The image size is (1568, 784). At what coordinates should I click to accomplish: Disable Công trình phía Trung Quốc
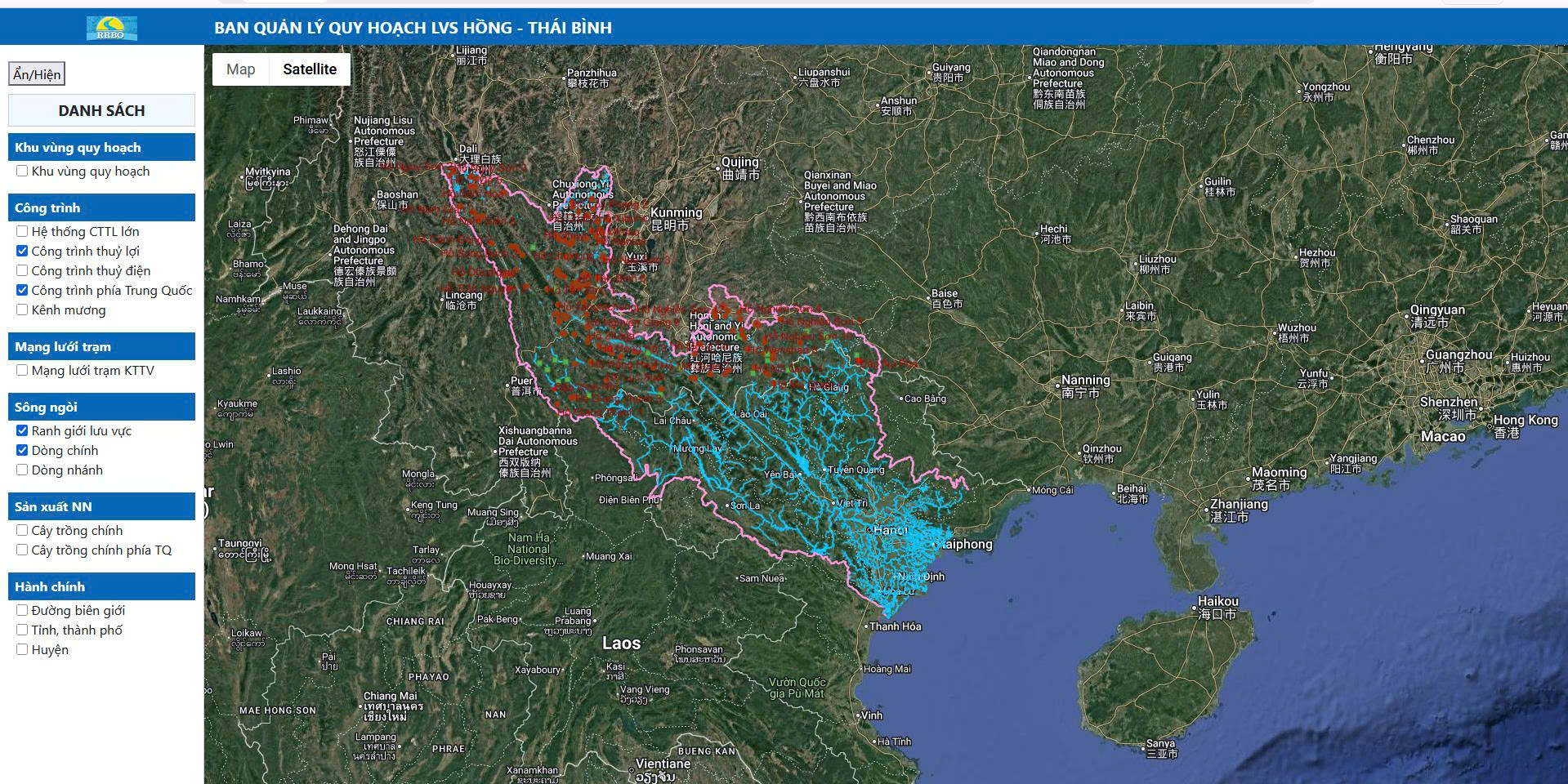point(21,290)
